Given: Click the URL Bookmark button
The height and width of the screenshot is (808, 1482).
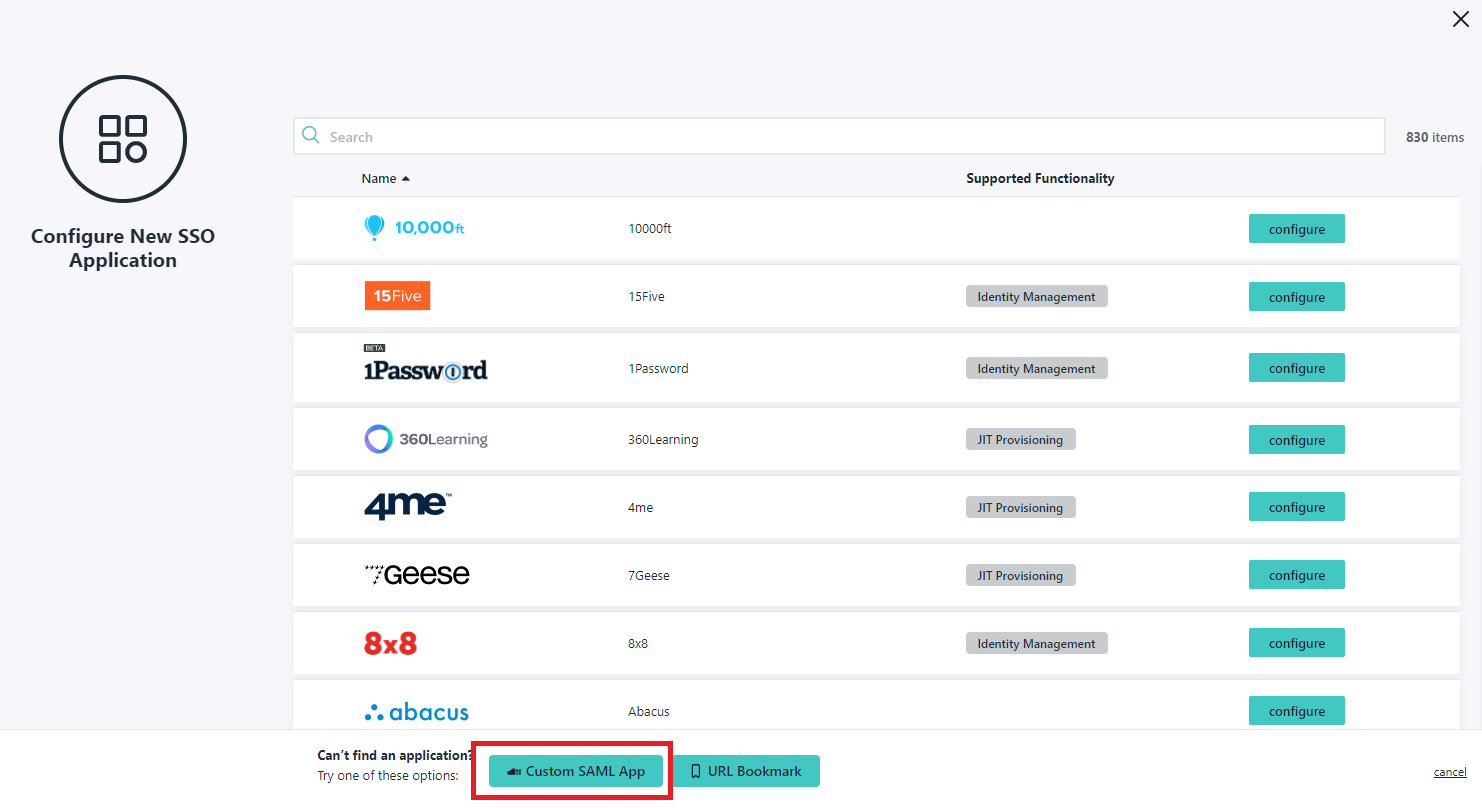Looking at the screenshot, I should click(746, 771).
